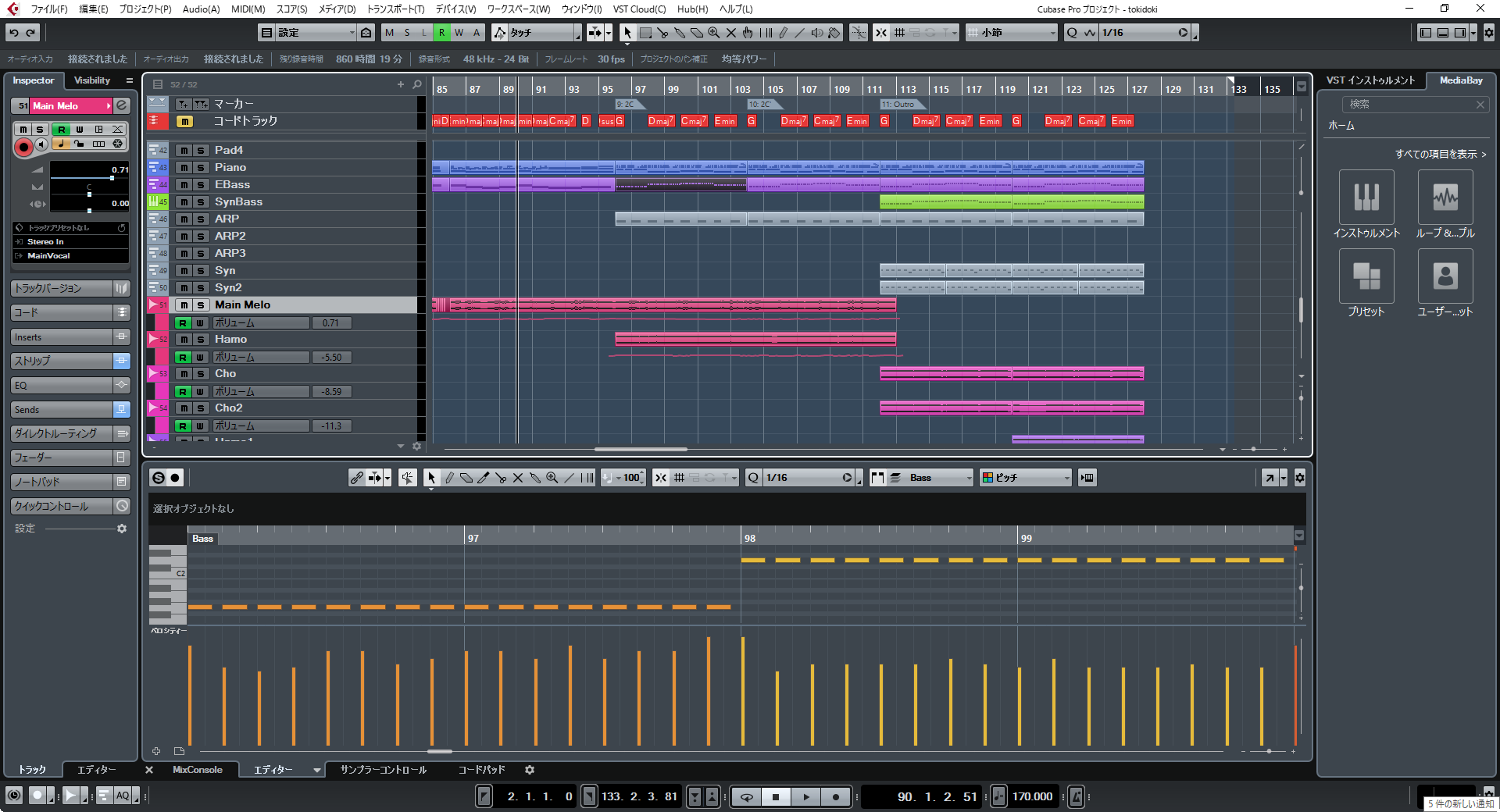Click the transport Stop button
Viewport: 1500px width, 812px height.
776,796
